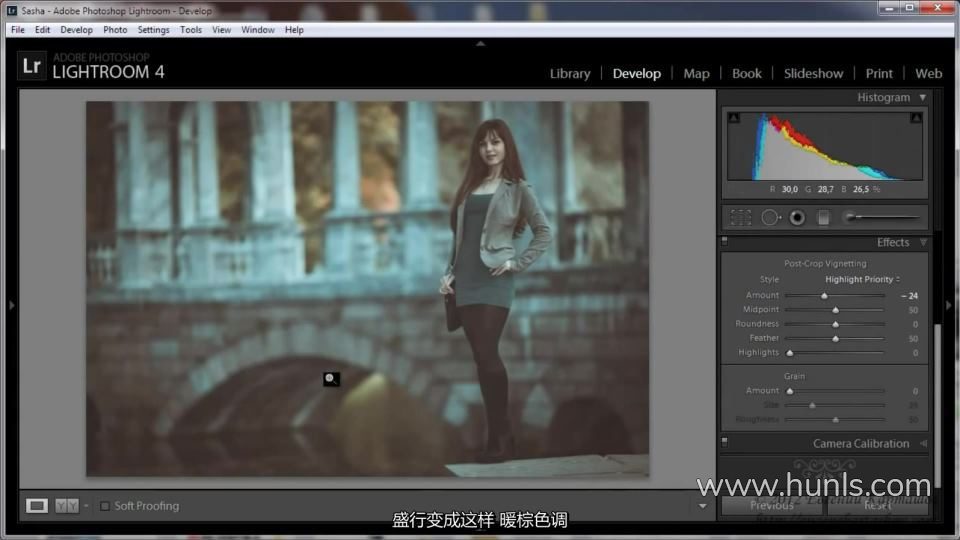This screenshot has height=540, width=960.
Task: Open the Develop menu in menu bar
Action: 76,30
